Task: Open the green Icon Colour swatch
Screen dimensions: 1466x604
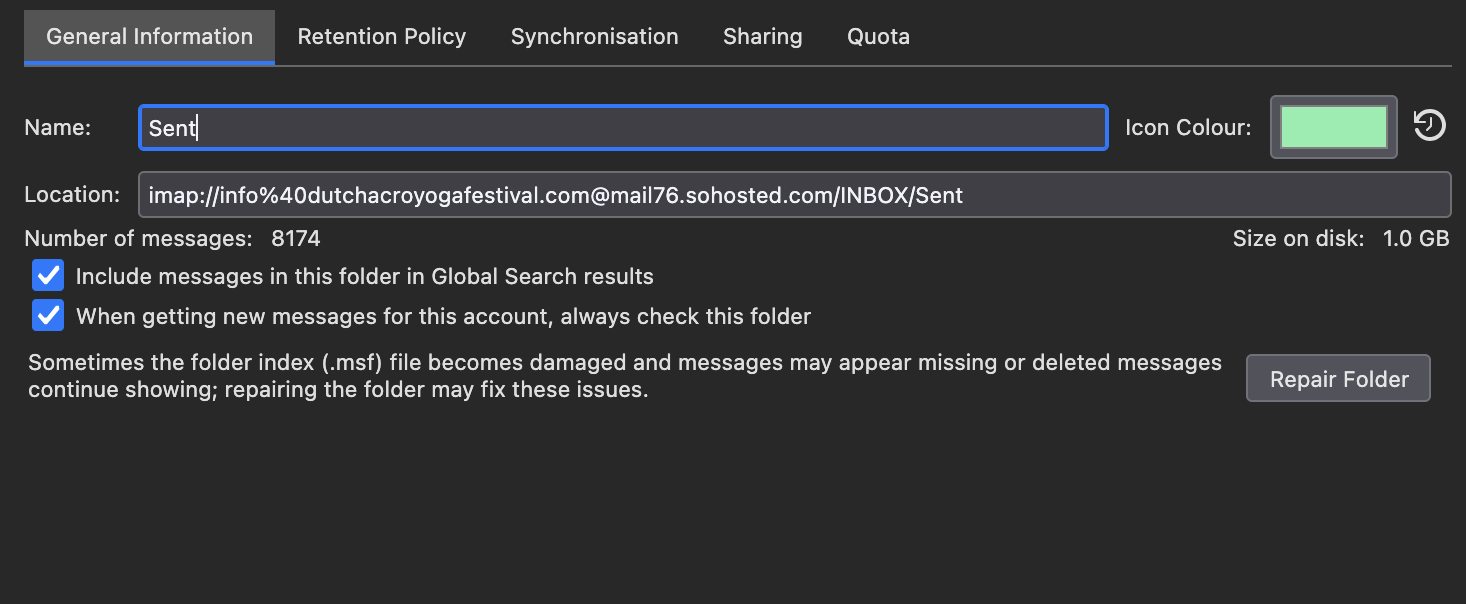Action: click(1333, 127)
